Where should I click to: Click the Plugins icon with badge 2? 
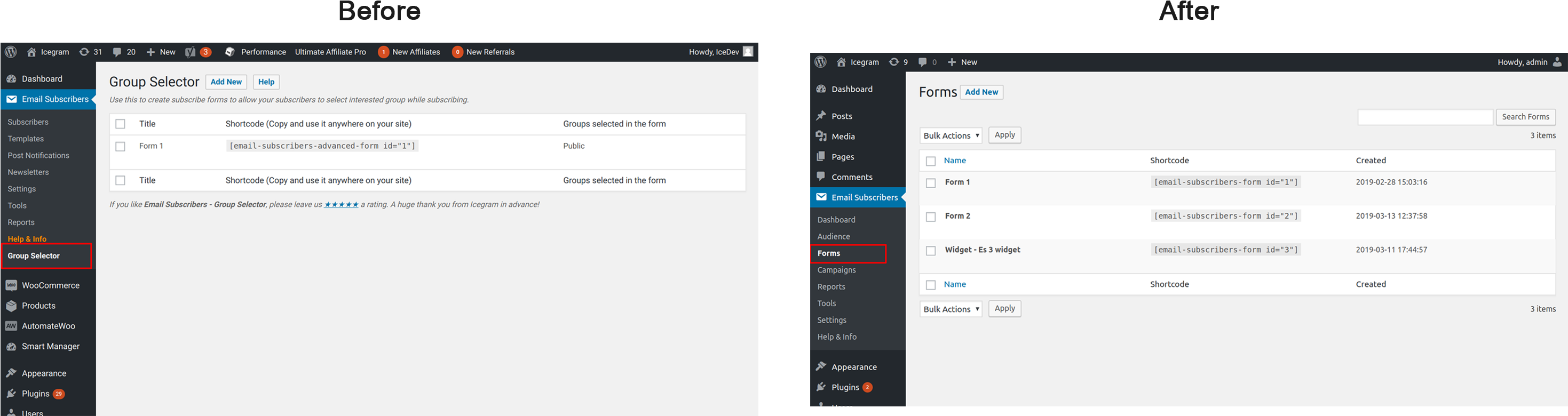pyautogui.click(x=821, y=387)
